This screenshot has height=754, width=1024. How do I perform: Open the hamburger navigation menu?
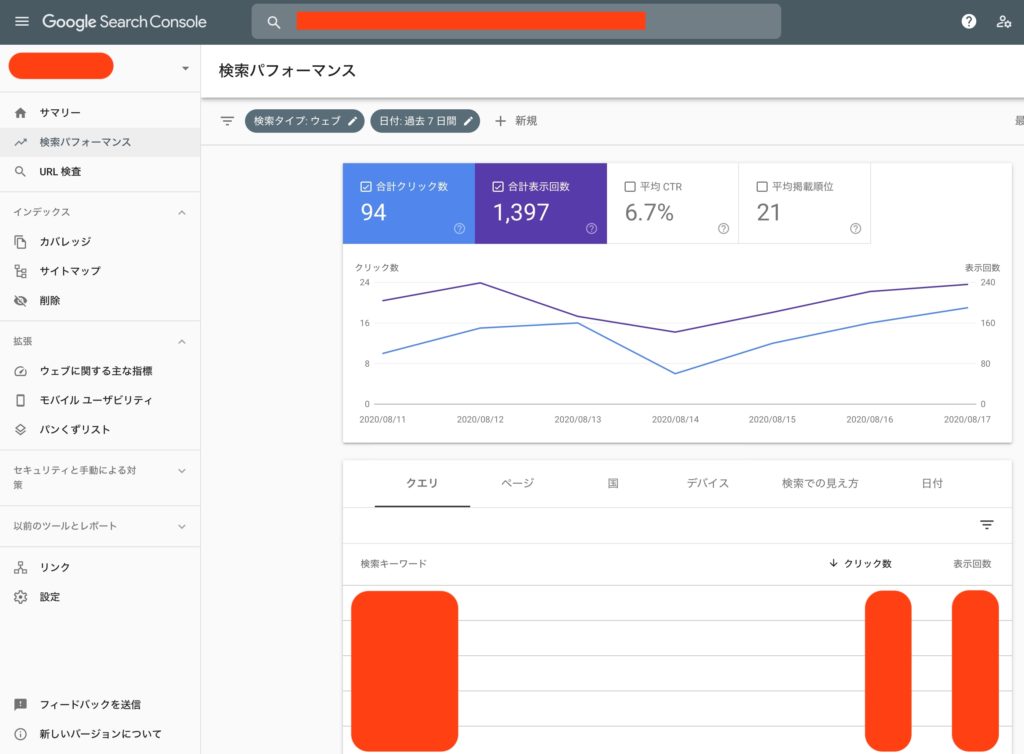click(x=22, y=22)
